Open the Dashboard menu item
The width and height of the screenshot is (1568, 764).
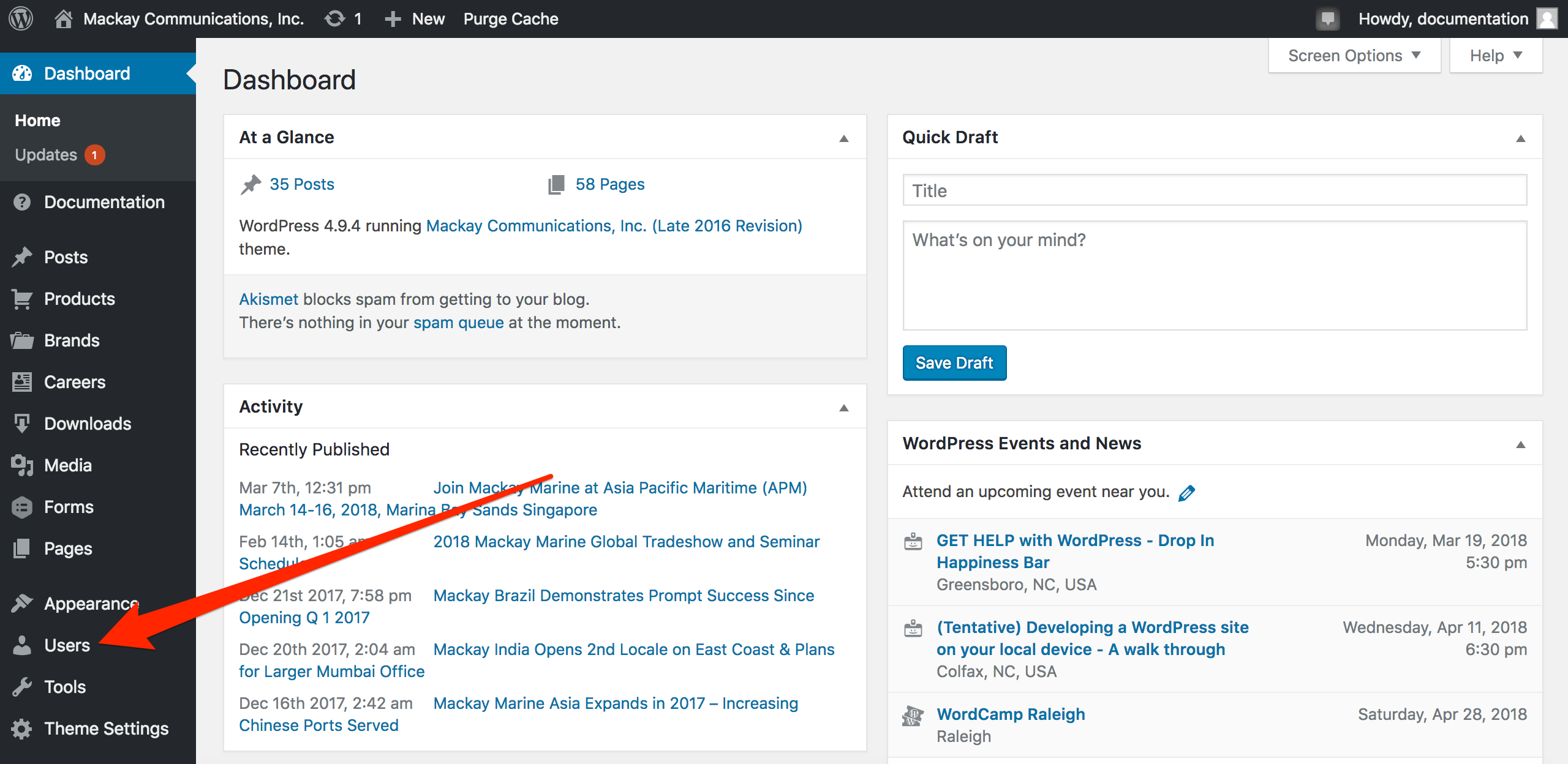98,73
